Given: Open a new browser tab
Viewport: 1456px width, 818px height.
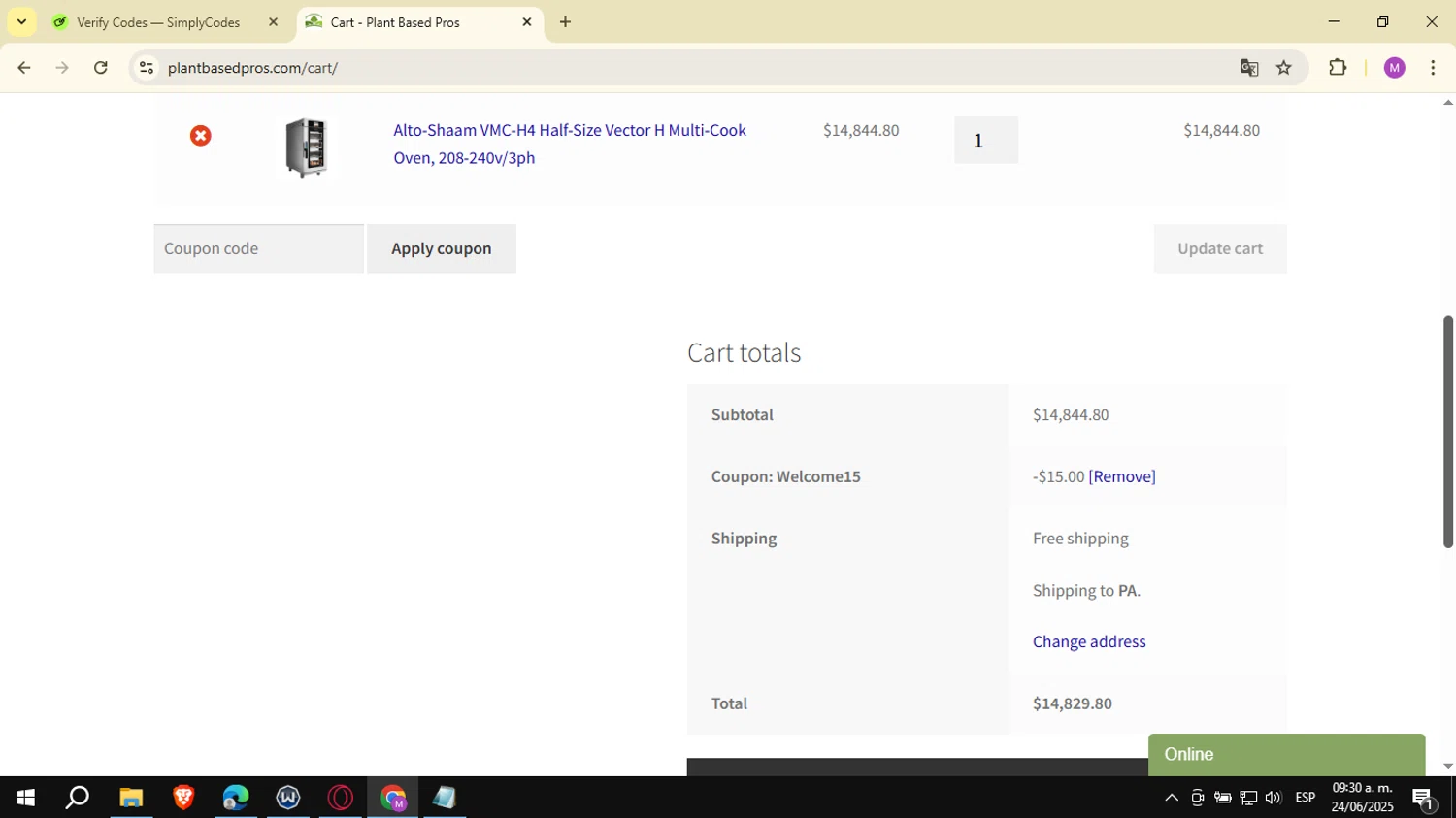Looking at the screenshot, I should 566,22.
